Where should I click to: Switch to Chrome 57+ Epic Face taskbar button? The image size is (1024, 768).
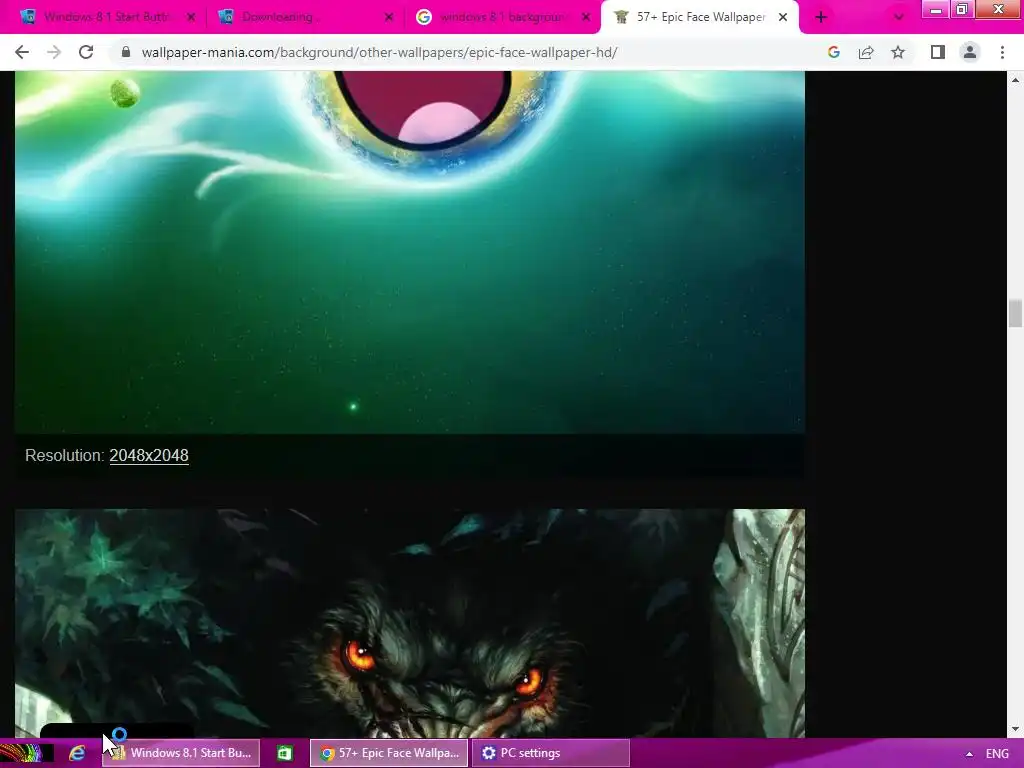[x=389, y=753]
